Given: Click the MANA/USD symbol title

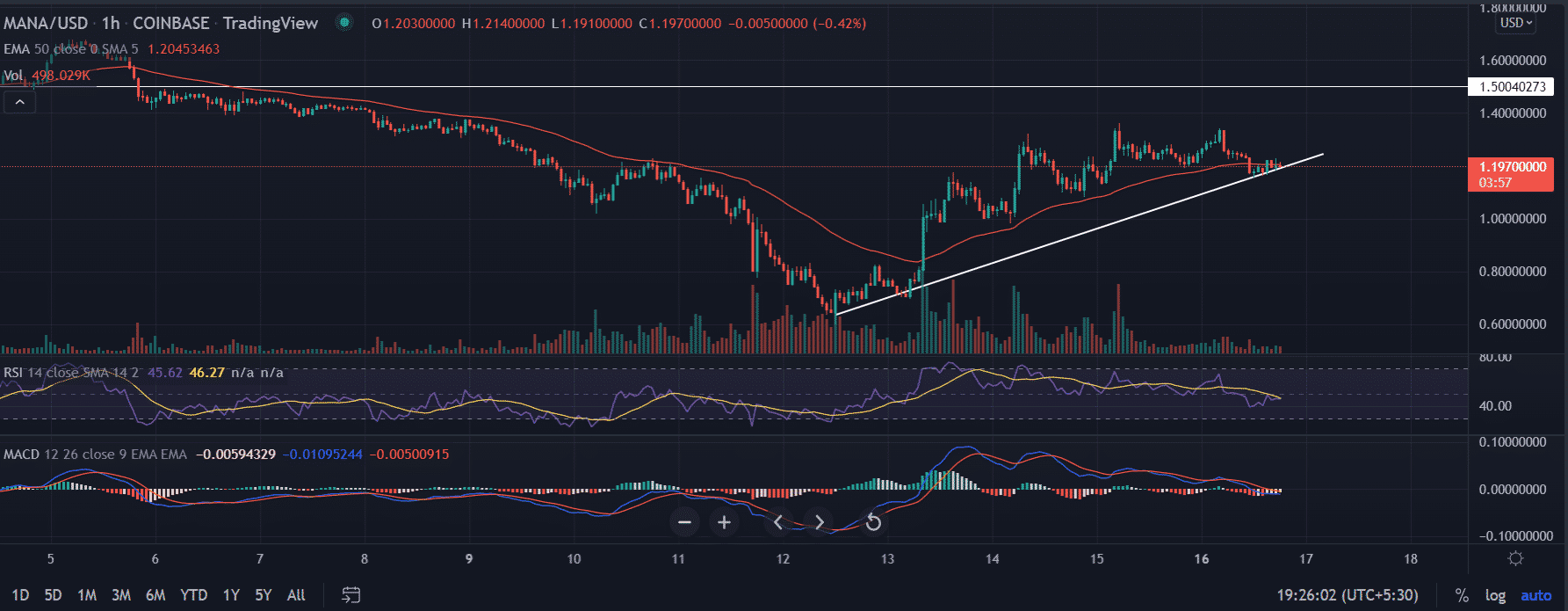Looking at the screenshot, I should (46, 23).
